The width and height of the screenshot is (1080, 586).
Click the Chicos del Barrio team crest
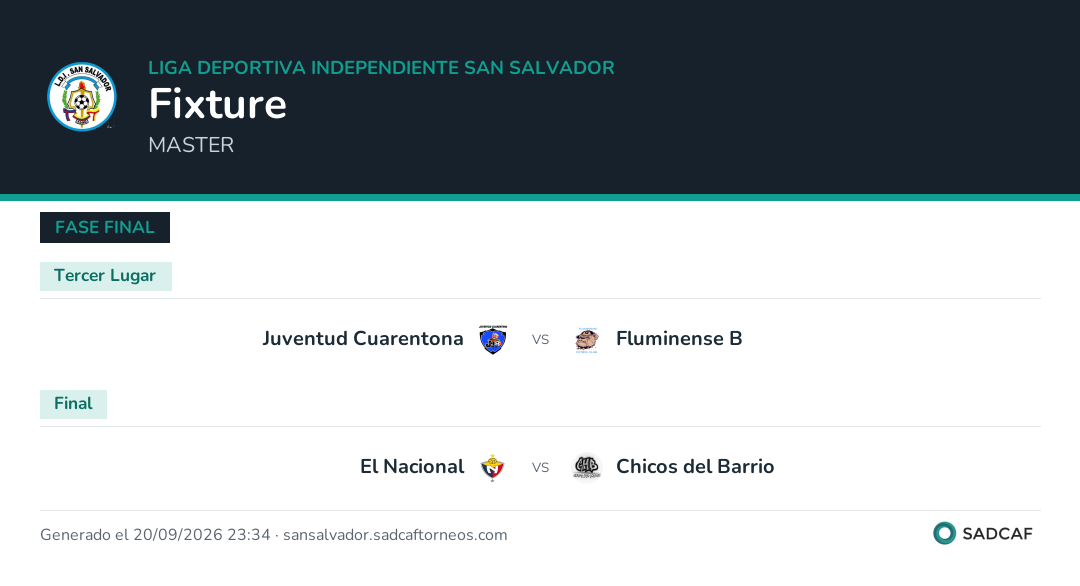587,468
